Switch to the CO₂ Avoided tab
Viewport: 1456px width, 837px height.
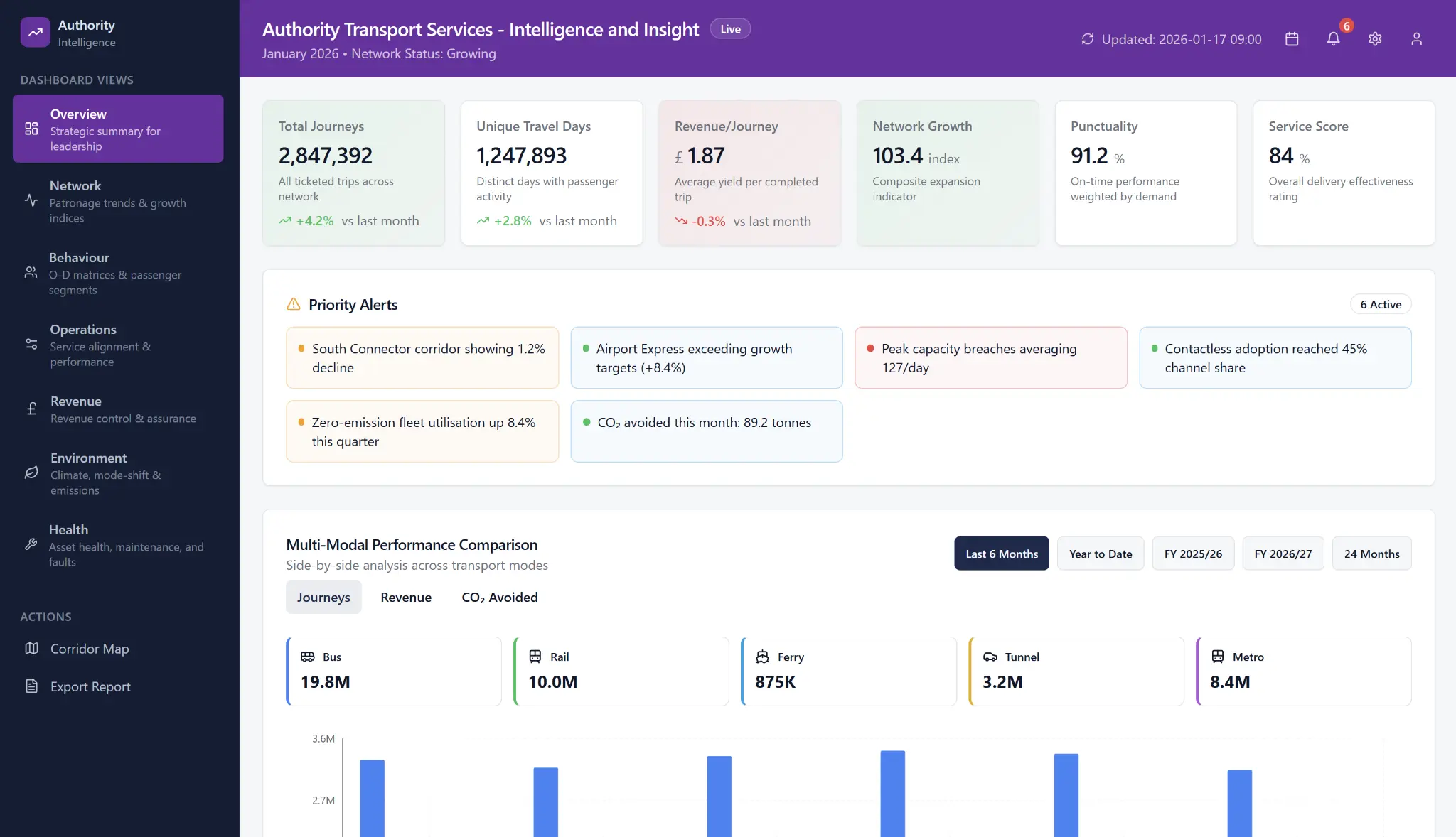click(499, 597)
